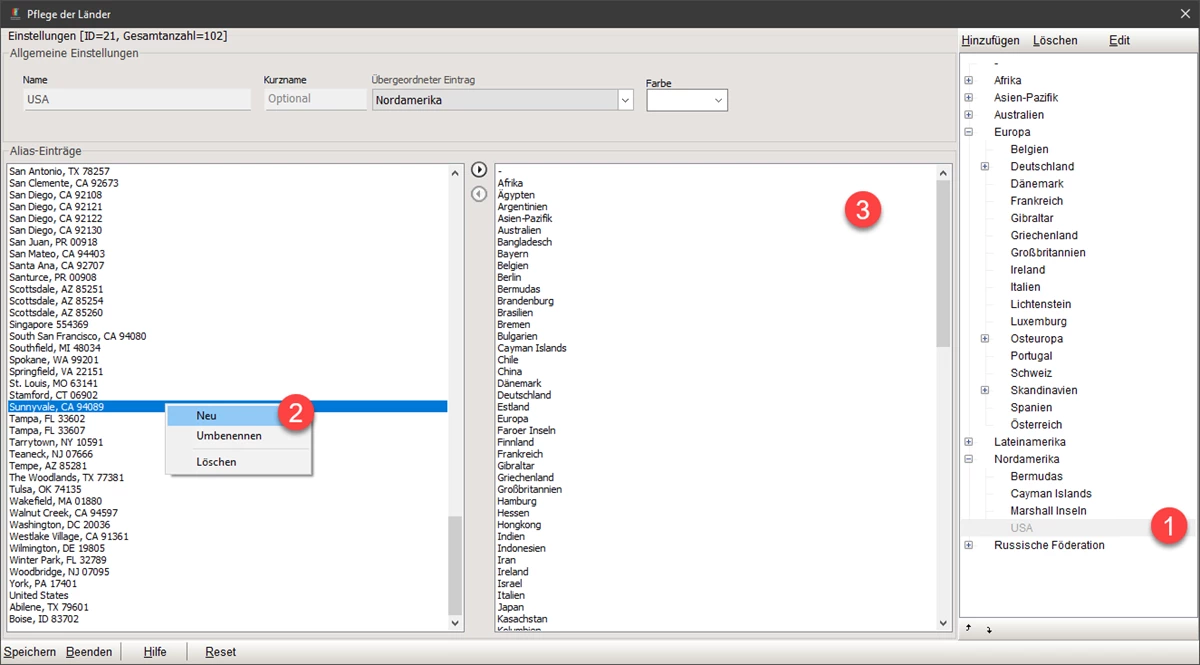
Task: Select Großbritannien in the country tree
Action: 1047,253
